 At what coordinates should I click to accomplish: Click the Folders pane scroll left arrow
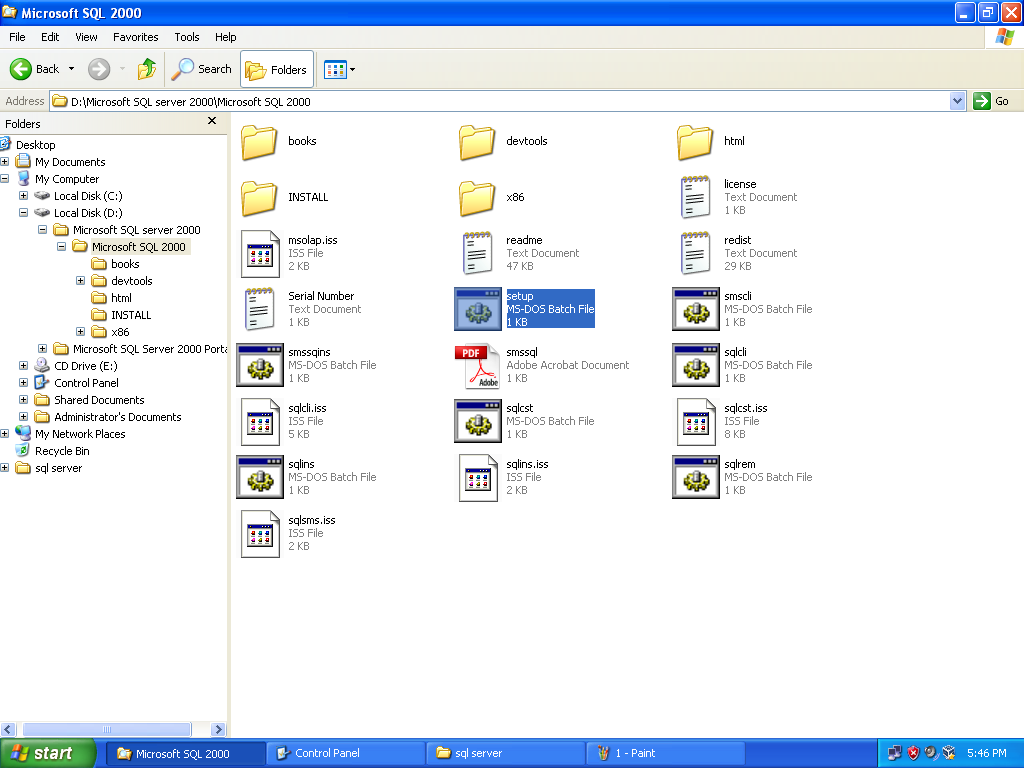click(x=8, y=729)
